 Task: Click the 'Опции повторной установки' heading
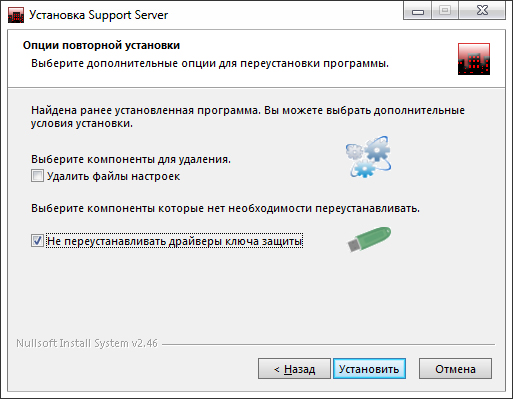point(101,45)
